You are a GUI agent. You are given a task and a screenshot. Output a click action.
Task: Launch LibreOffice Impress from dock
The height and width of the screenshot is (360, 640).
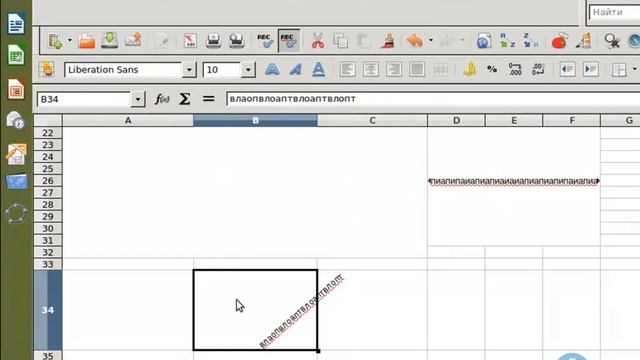(16, 89)
